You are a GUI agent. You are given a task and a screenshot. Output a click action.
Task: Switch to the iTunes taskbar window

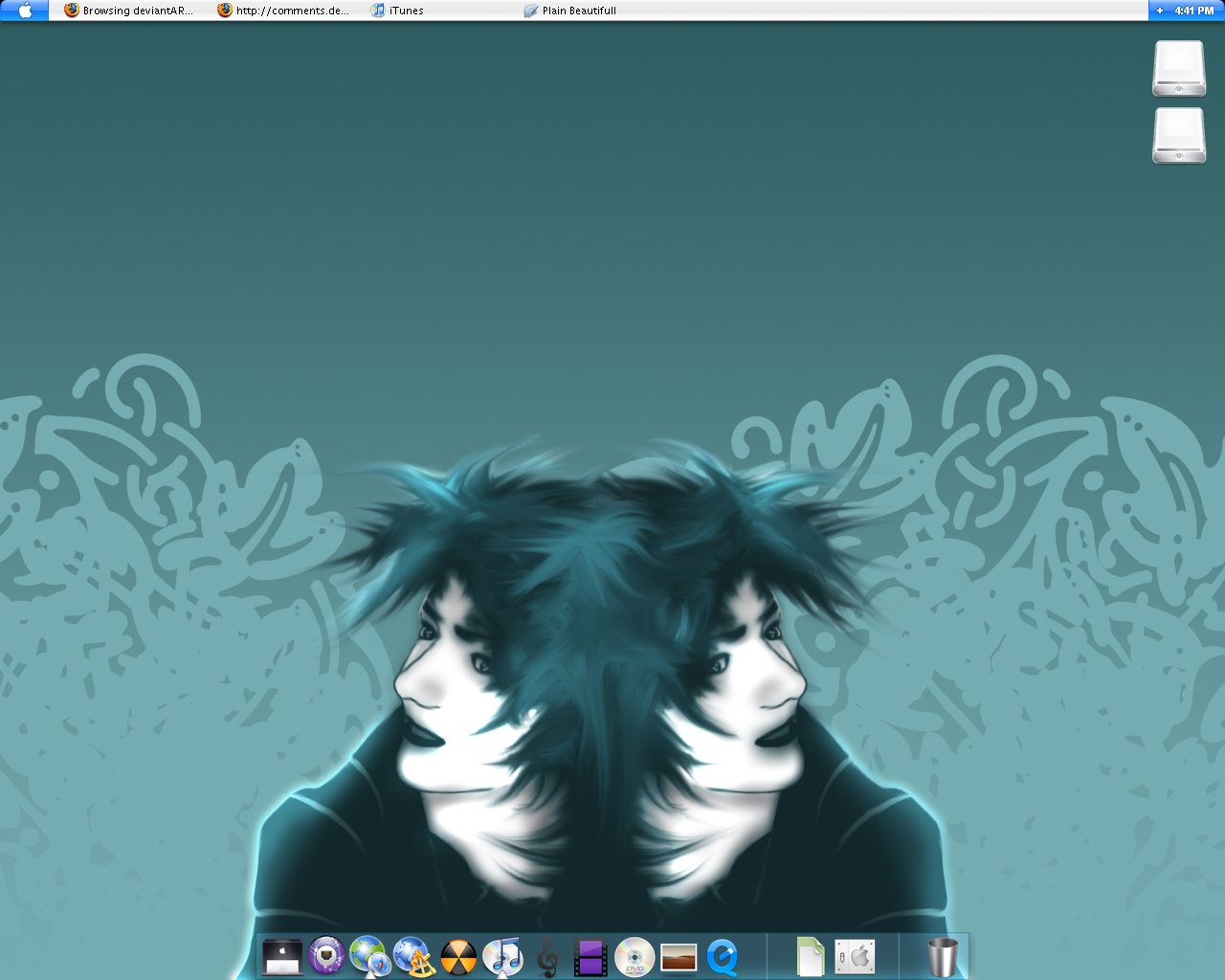pyautogui.click(x=397, y=11)
